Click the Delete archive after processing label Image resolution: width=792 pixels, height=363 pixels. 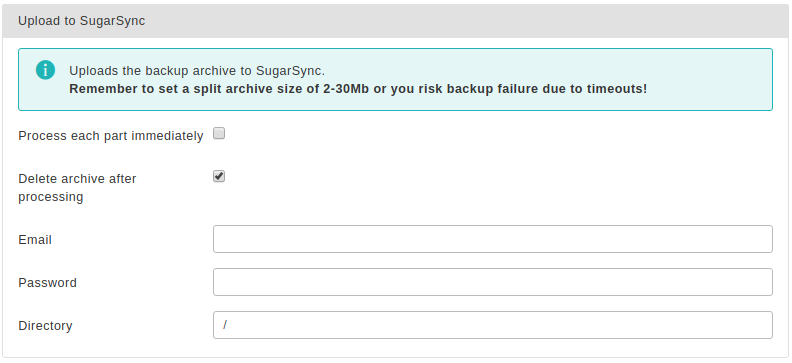(x=77, y=188)
